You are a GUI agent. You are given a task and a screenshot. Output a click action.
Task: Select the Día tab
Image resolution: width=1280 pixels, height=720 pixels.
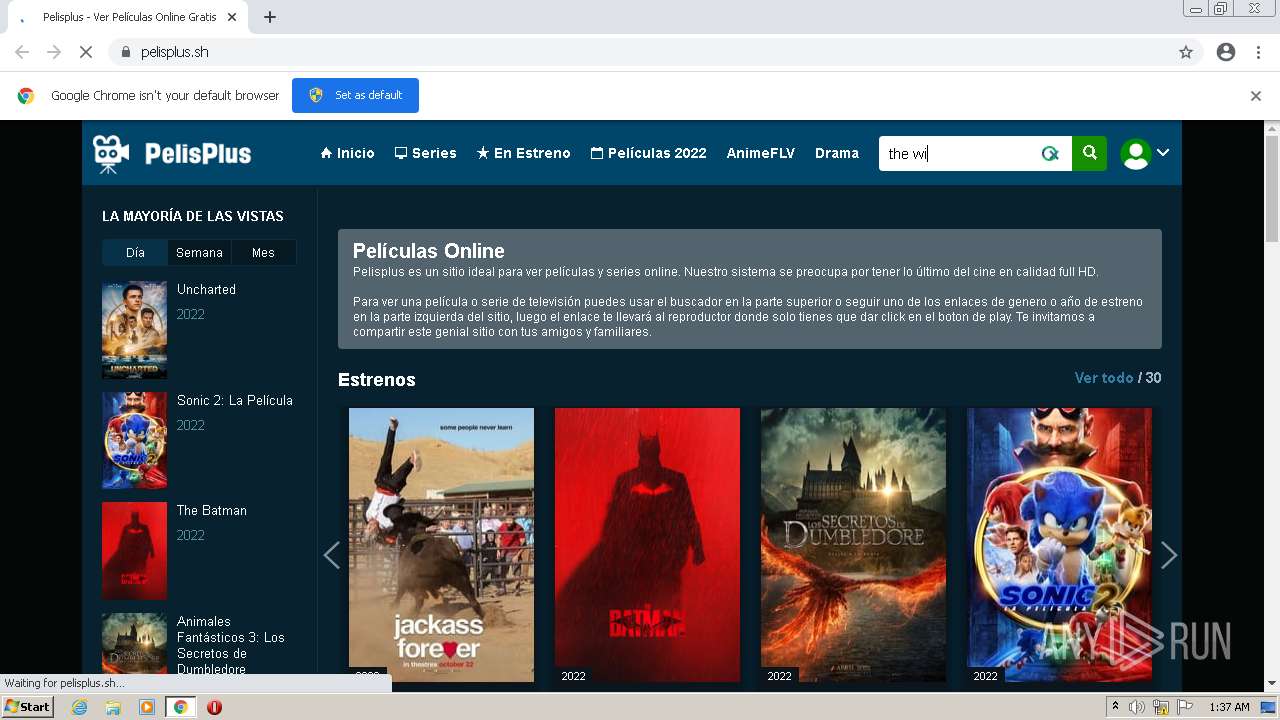pyautogui.click(x=135, y=252)
